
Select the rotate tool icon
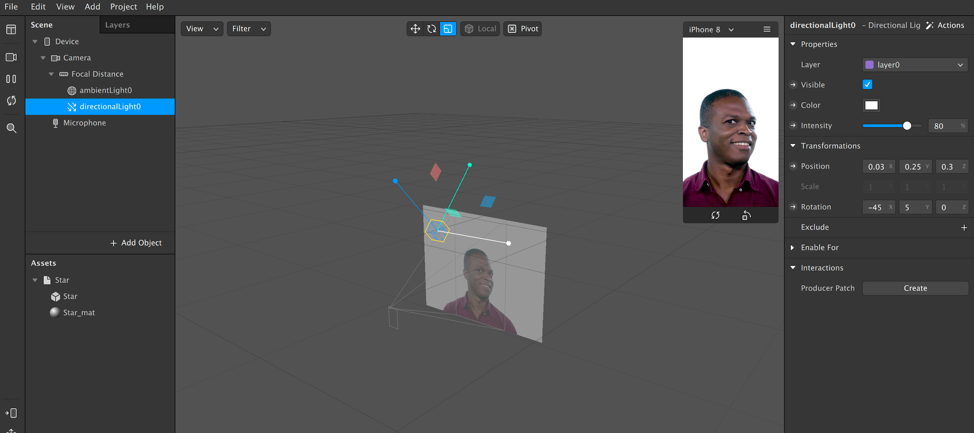pos(431,29)
